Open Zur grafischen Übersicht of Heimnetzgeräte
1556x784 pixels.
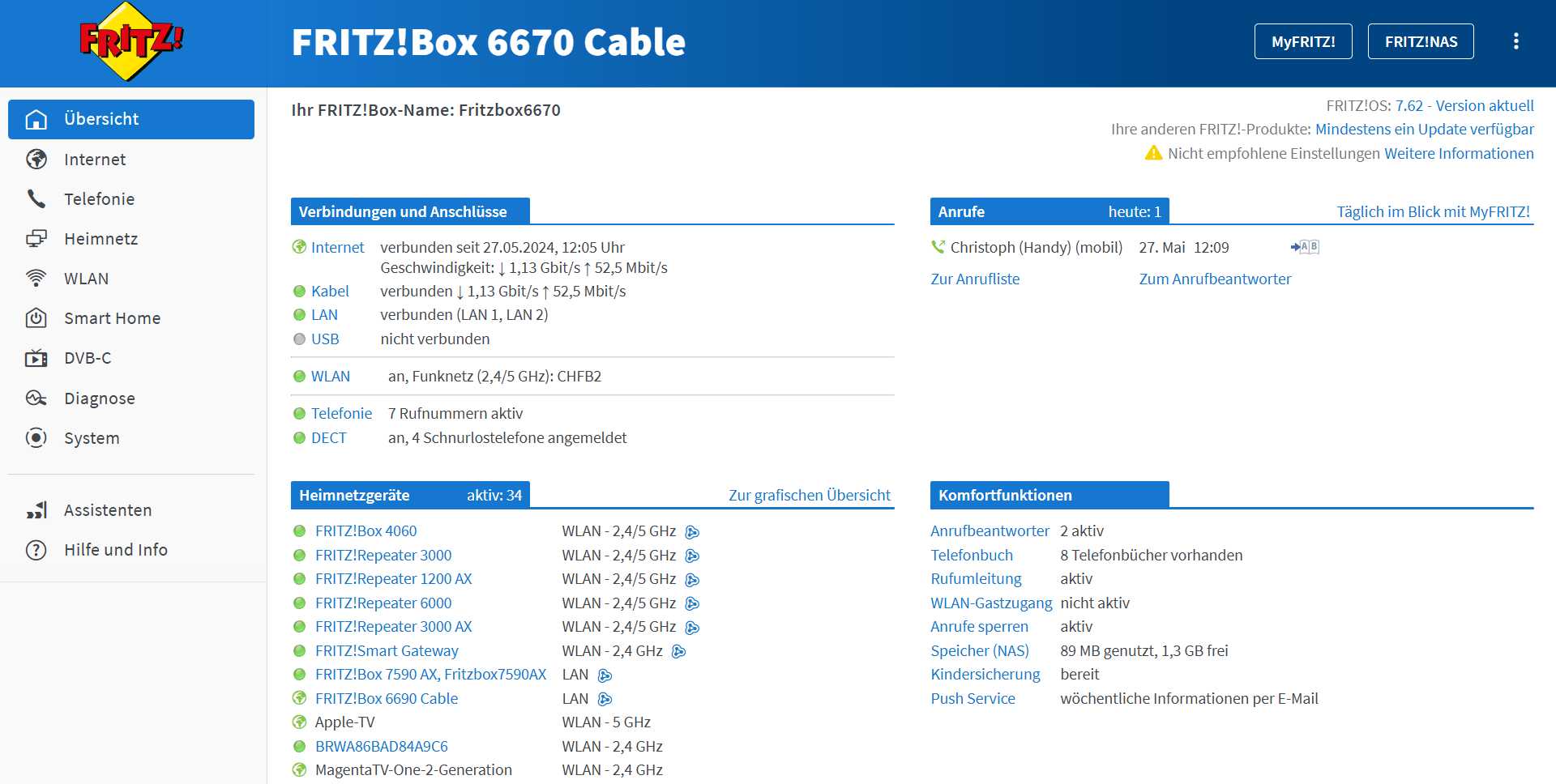810,495
